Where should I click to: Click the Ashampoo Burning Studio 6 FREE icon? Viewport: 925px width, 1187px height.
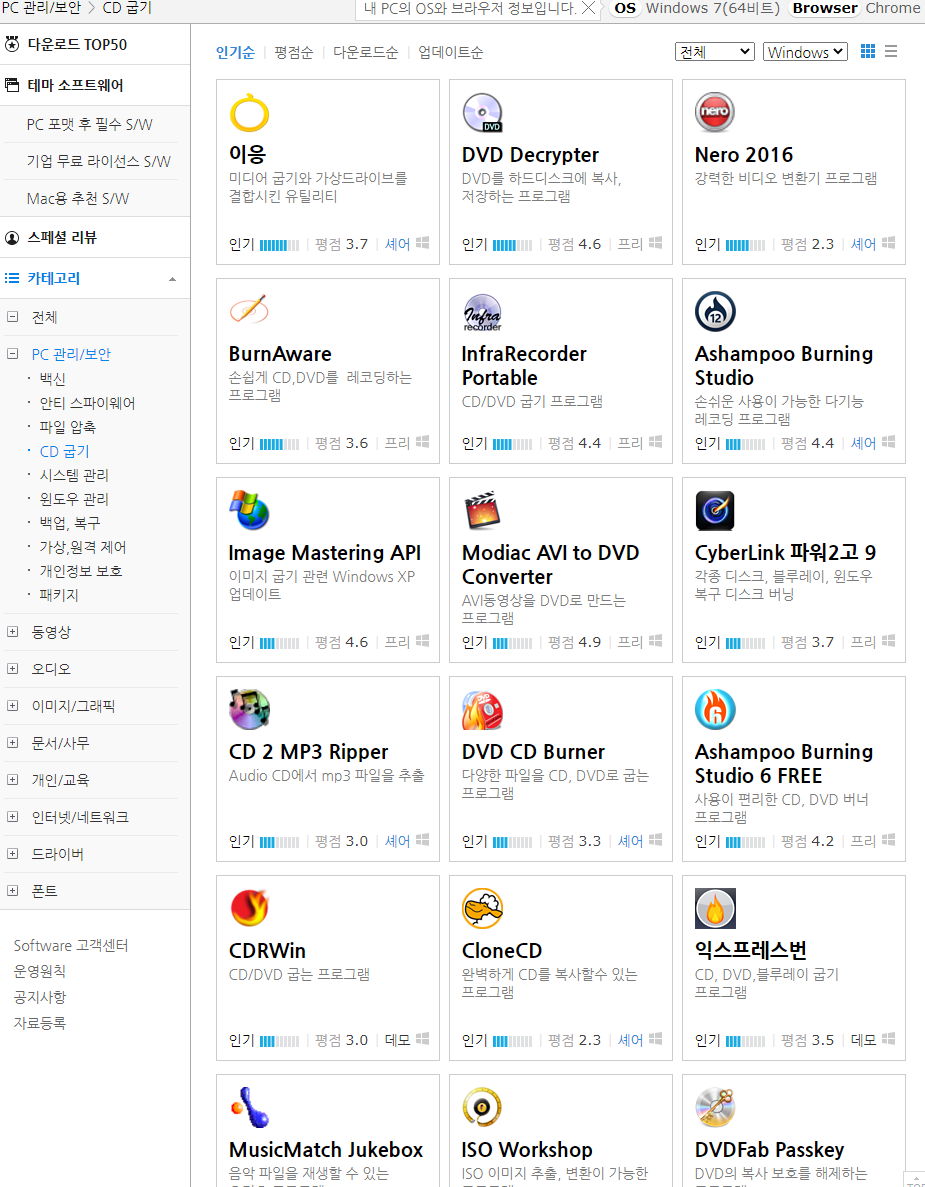pos(715,709)
